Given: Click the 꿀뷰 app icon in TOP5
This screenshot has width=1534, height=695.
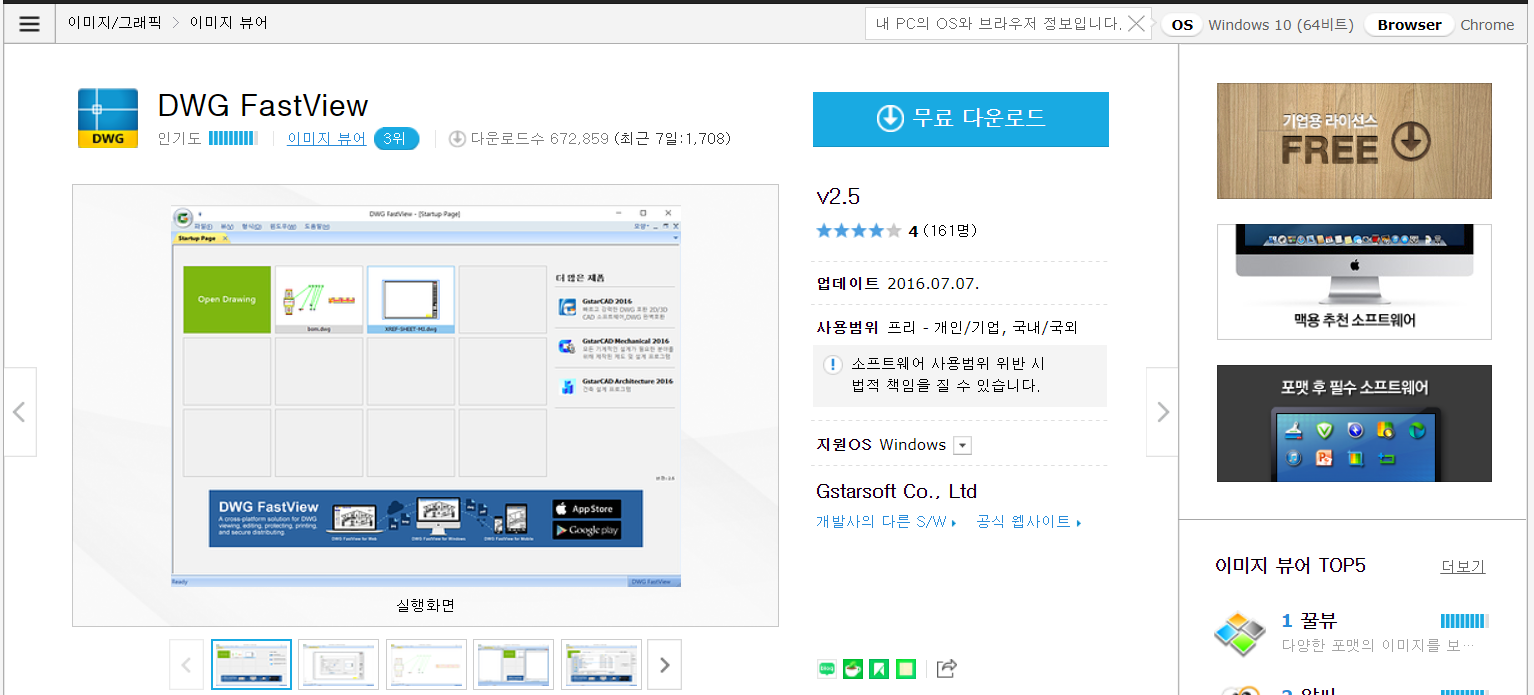Looking at the screenshot, I should coord(1239,633).
